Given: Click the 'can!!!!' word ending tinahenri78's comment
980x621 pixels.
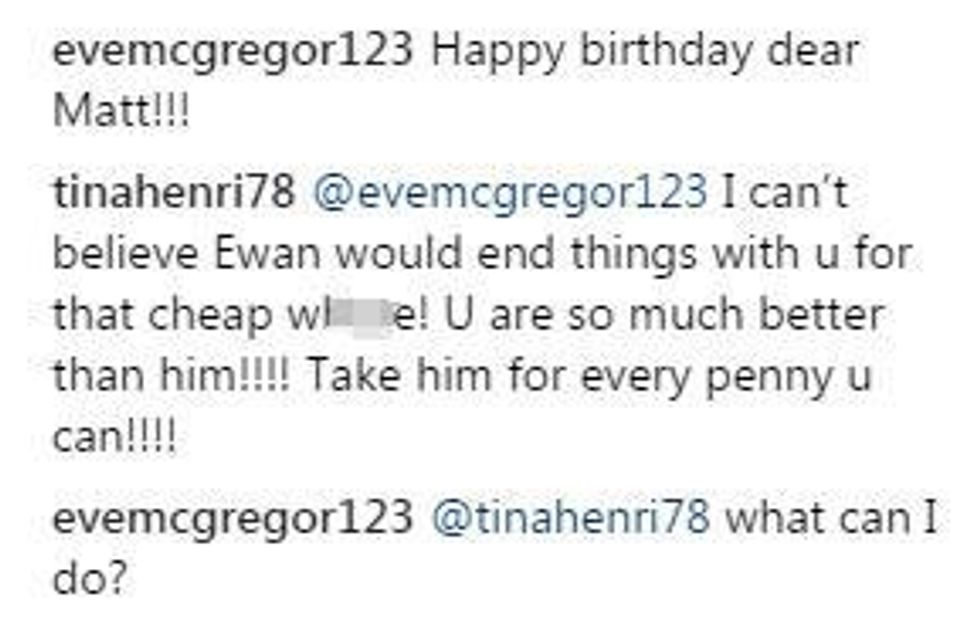Looking at the screenshot, I should (115, 437).
